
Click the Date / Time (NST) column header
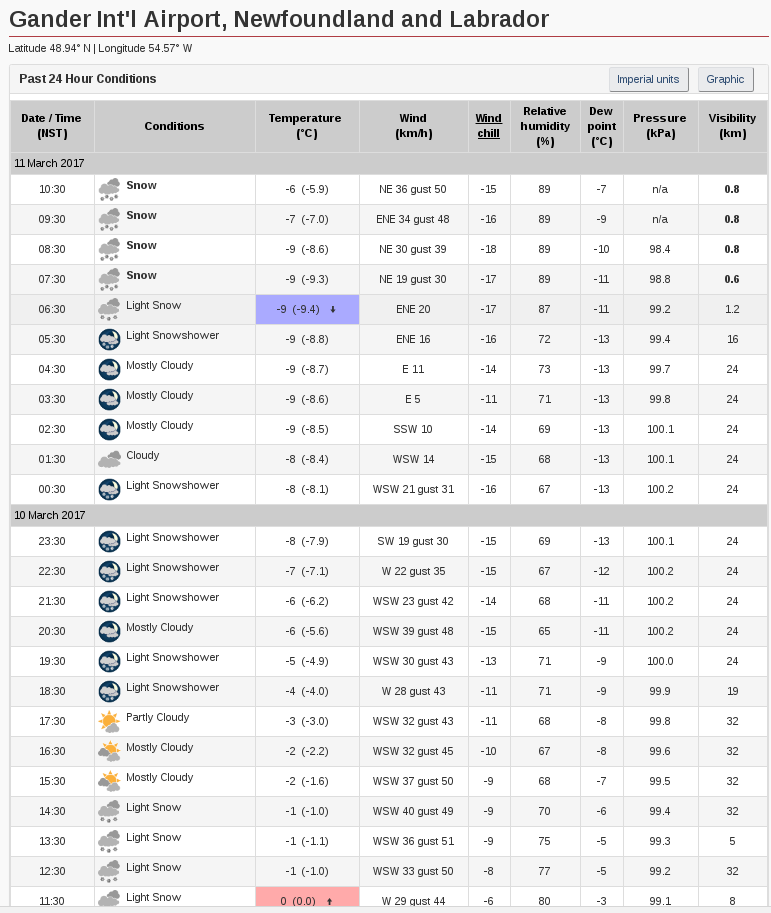coord(52,126)
